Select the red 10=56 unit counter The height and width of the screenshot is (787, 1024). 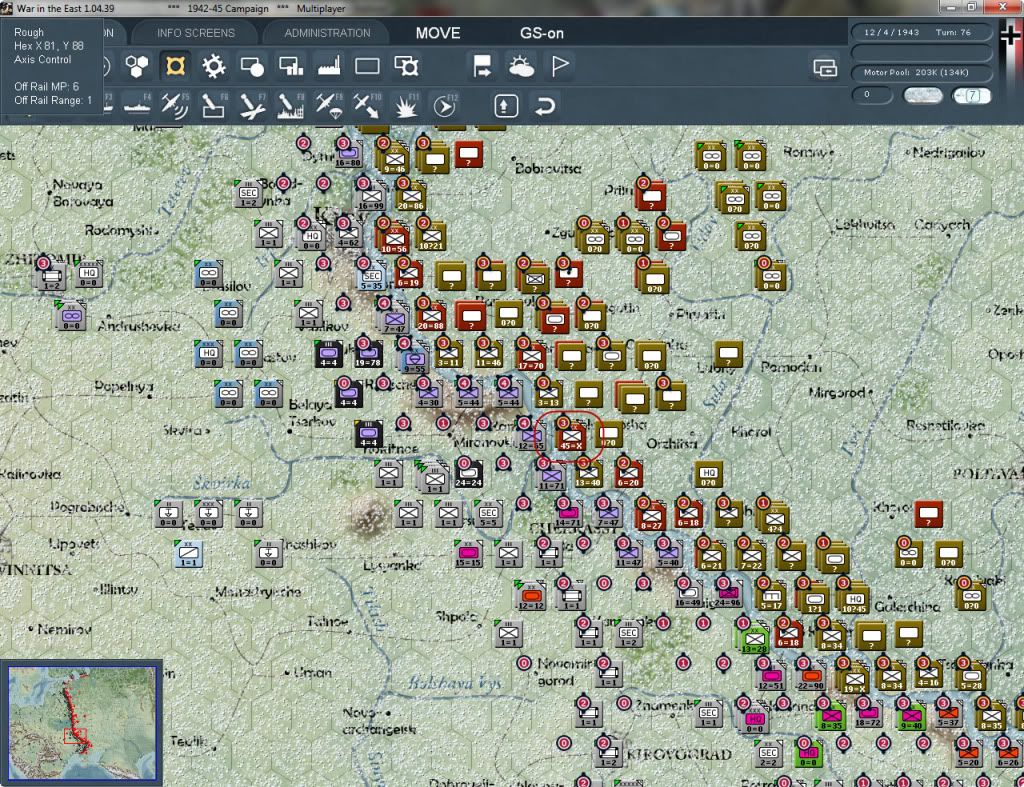(x=394, y=240)
